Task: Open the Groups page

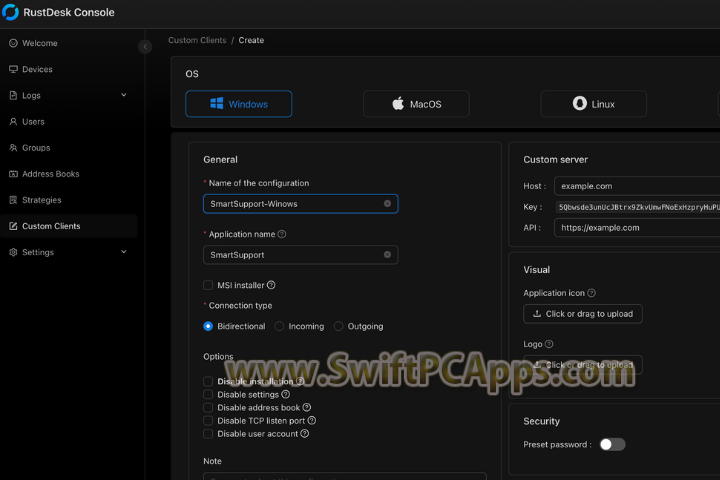Action: (x=69, y=148)
